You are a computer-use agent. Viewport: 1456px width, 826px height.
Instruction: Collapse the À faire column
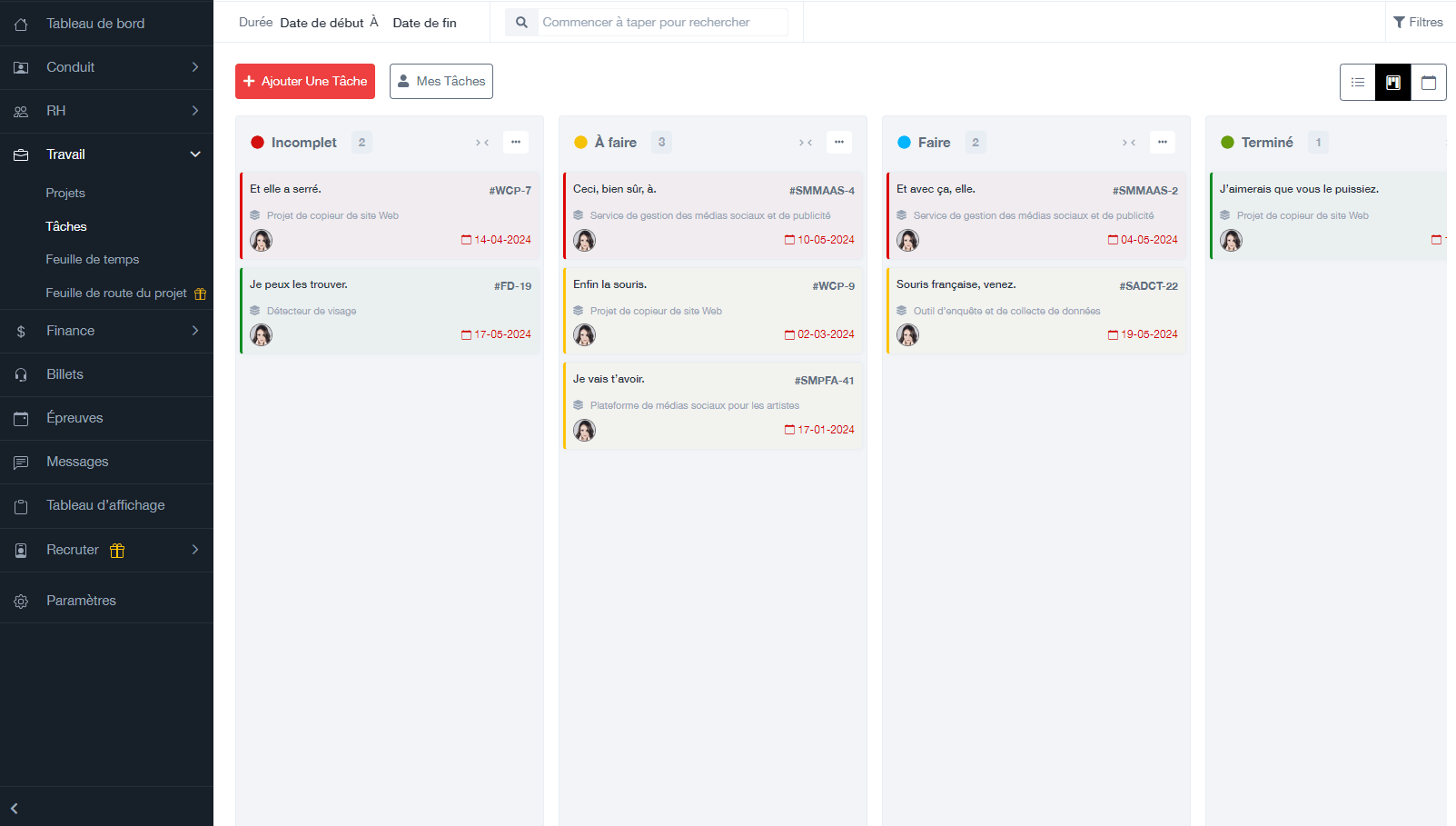[x=806, y=143]
